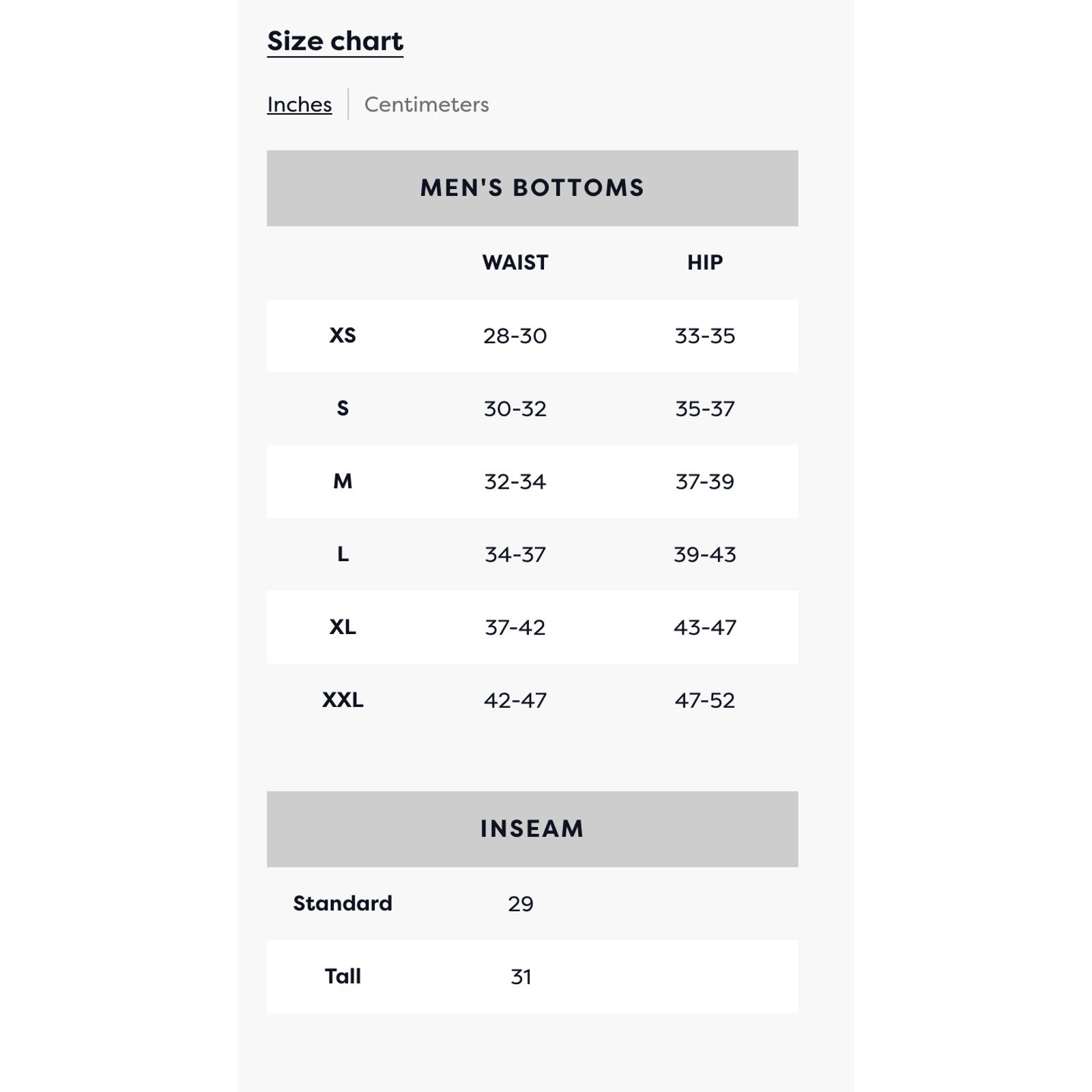
Task: Select the HIP column heading
Action: click(x=705, y=263)
